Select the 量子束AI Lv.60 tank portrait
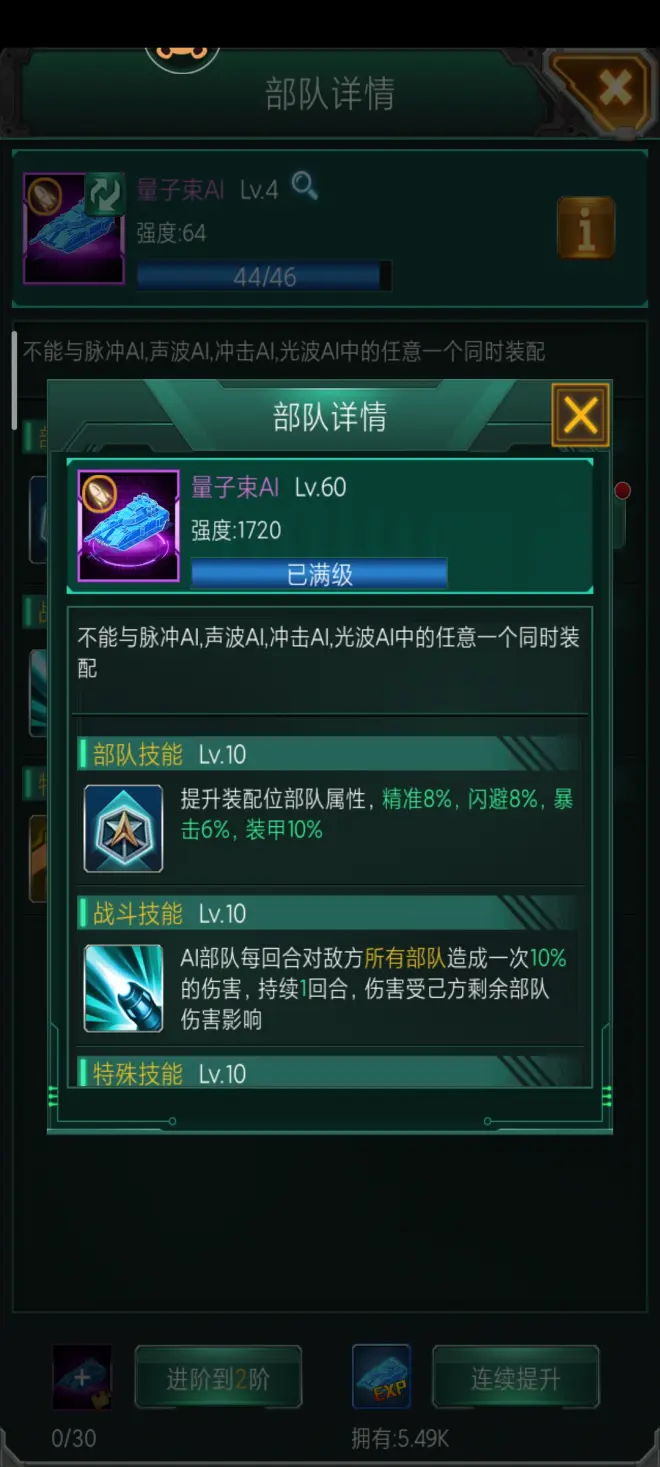Viewport: 660px width, 1467px height. tap(128, 525)
